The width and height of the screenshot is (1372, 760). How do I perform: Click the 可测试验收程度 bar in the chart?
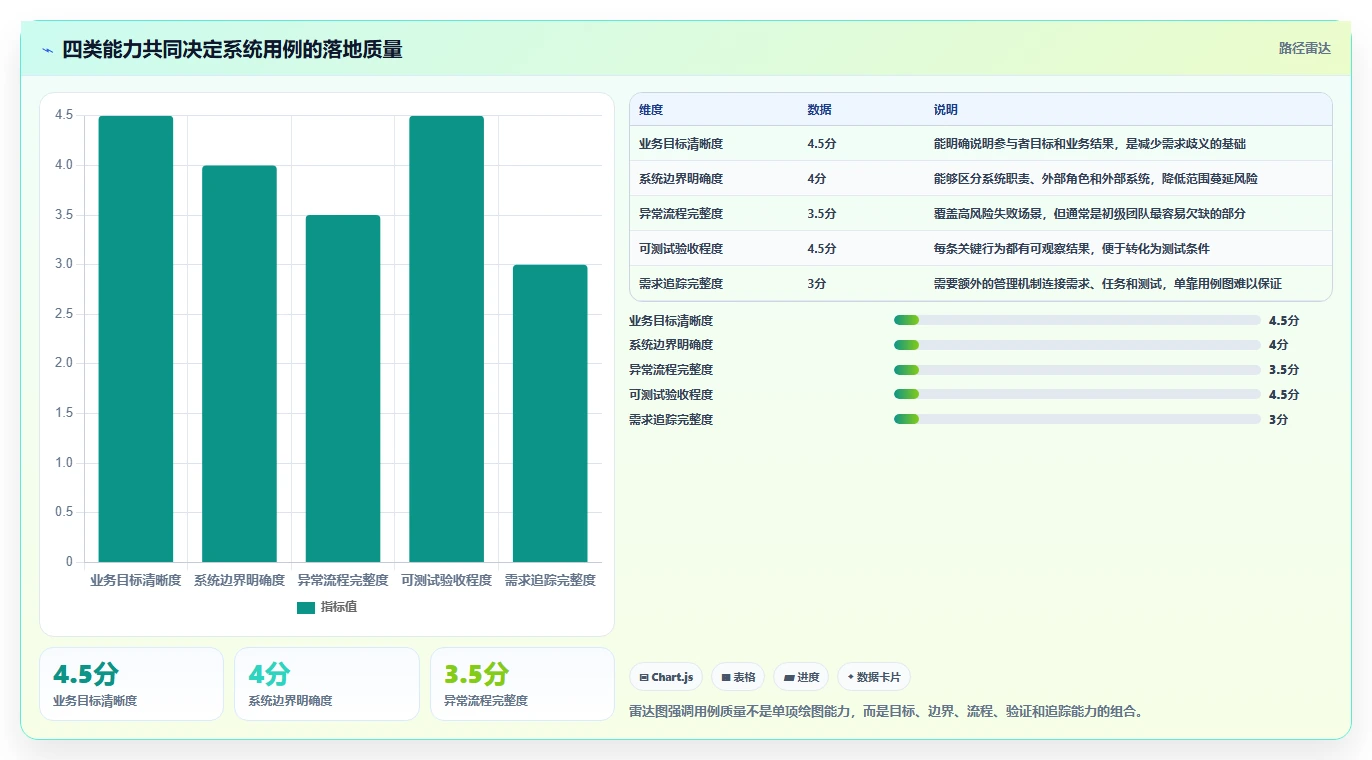[446, 339]
